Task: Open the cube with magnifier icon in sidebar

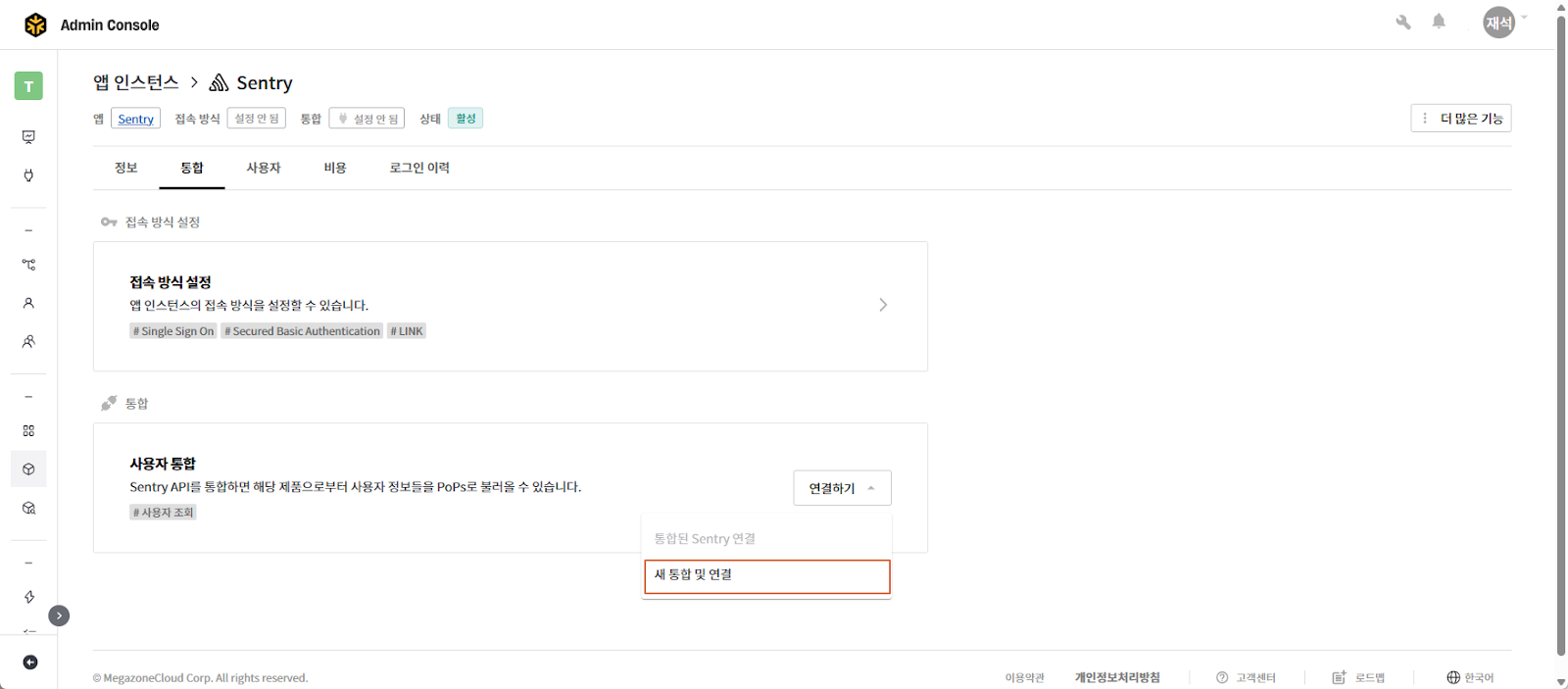Action: (x=28, y=508)
